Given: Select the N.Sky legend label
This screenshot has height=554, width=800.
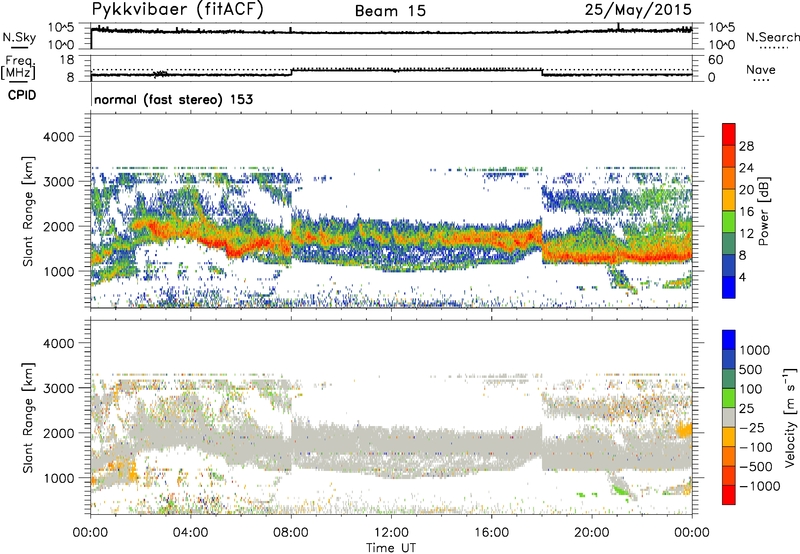Looking at the screenshot, I should point(19,37).
